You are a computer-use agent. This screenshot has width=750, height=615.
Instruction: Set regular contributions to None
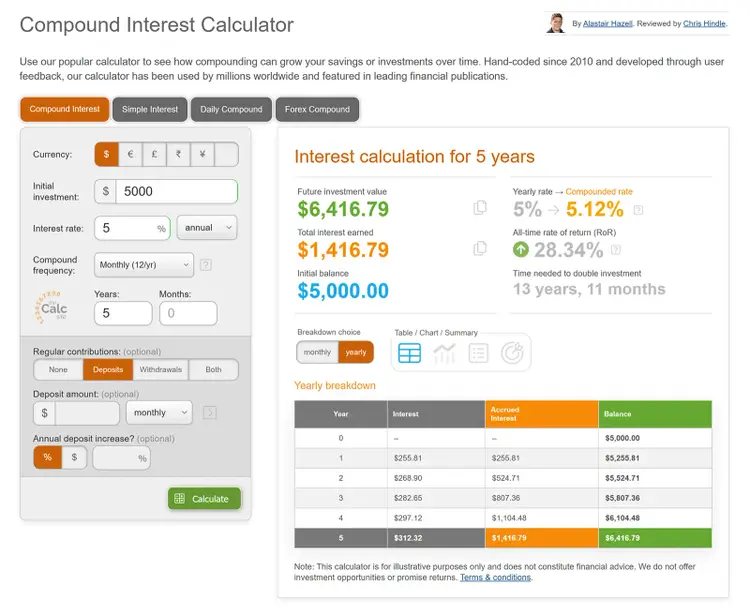point(58,370)
